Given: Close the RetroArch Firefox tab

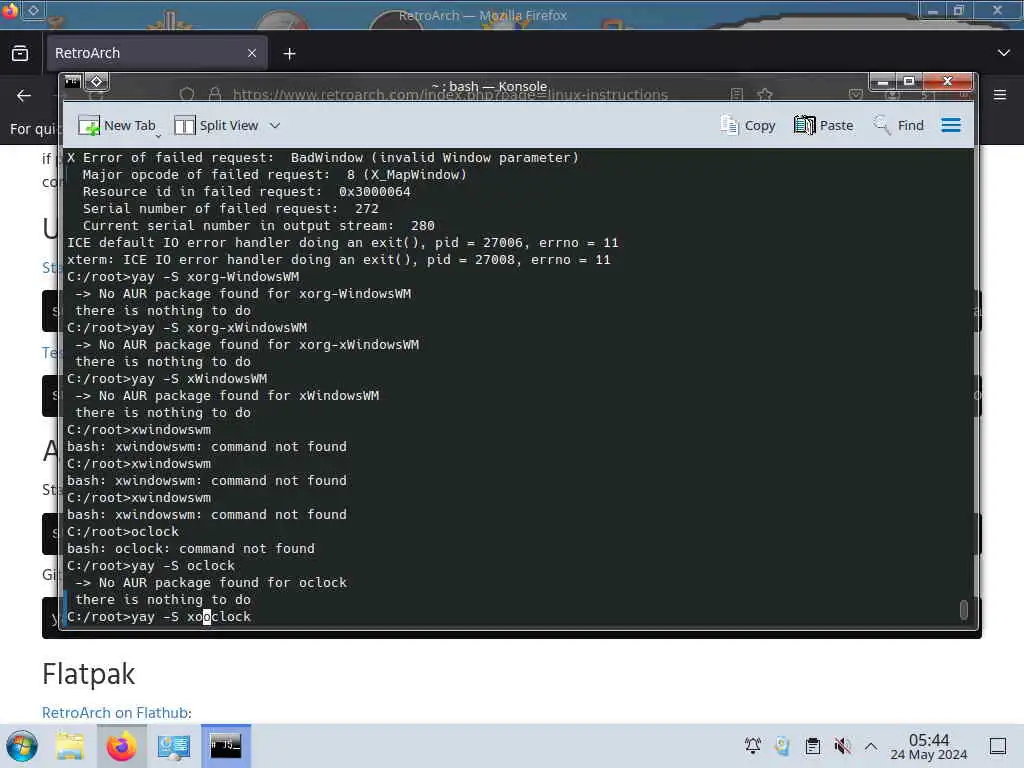Looking at the screenshot, I should pos(252,54).
